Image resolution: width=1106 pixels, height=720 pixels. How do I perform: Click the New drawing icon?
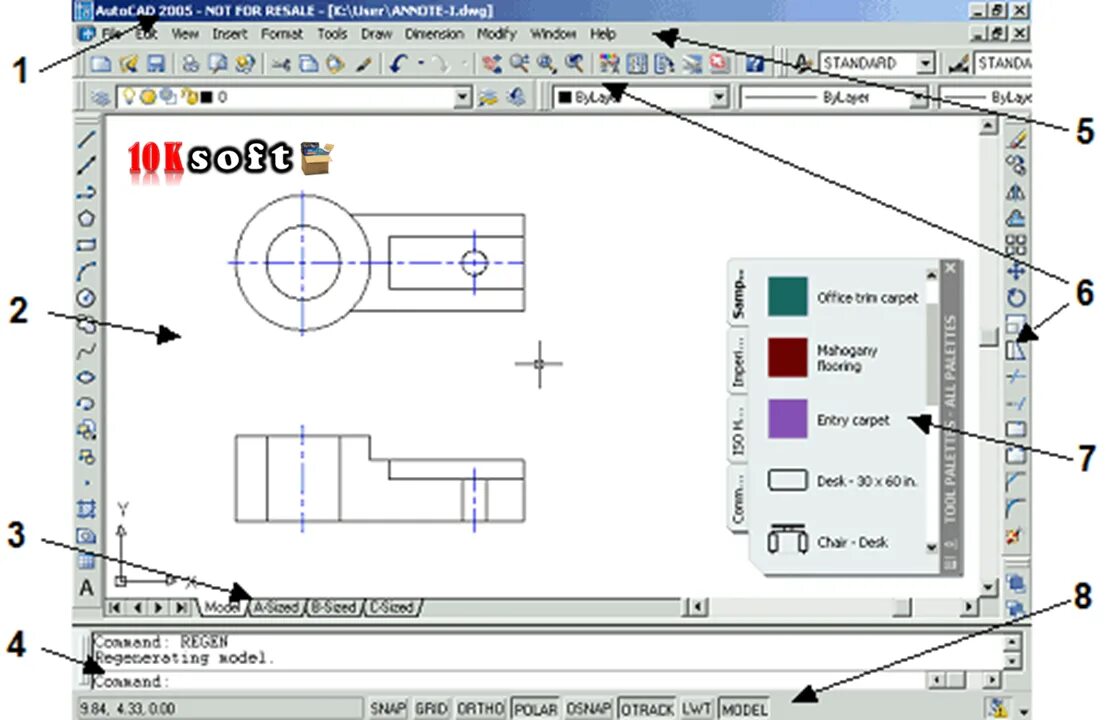pyautogui.click(x=101, y=64)
